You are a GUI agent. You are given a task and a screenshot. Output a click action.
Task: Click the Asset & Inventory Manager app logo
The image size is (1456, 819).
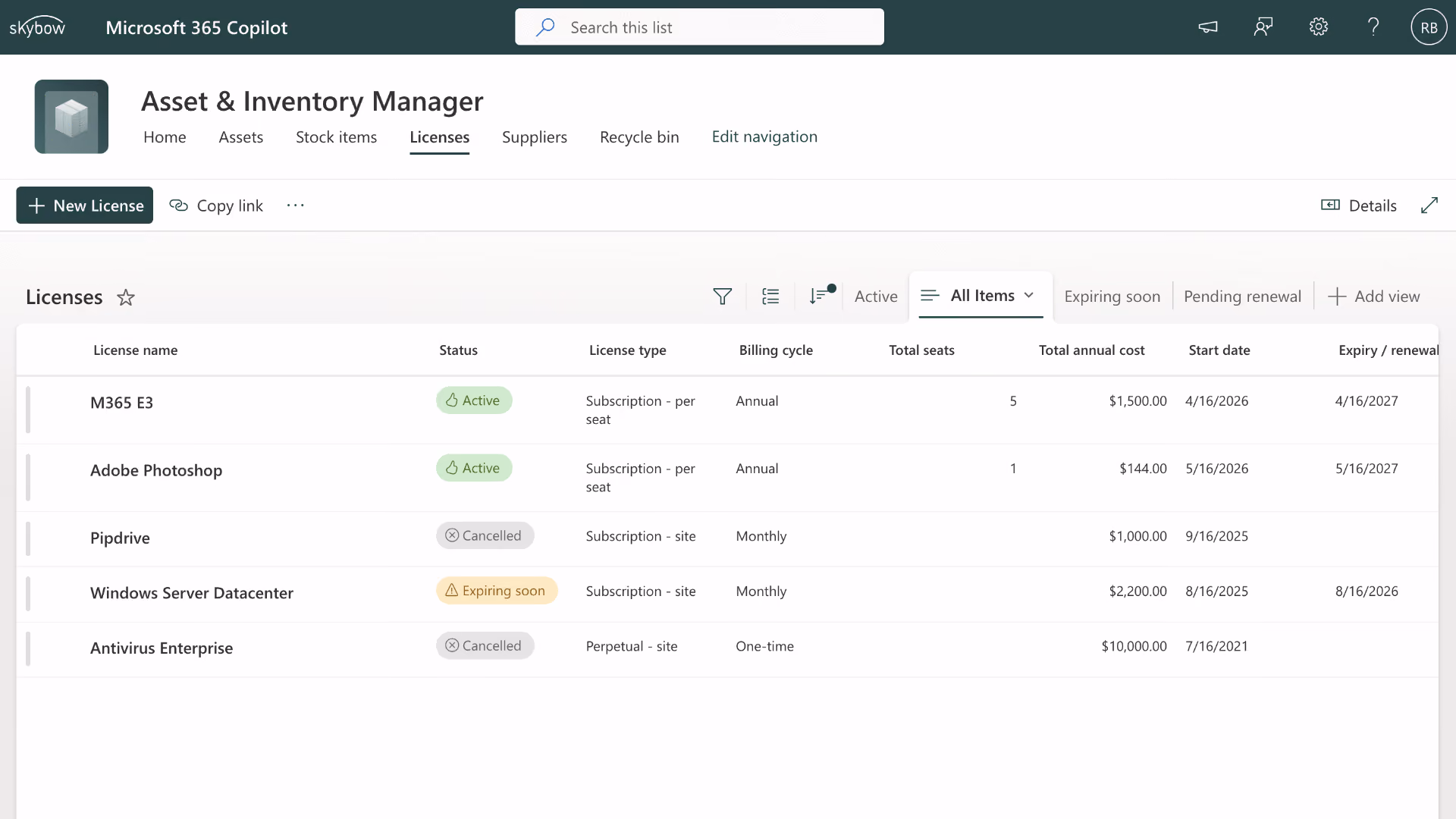pyautogui.click(x=71, y=117)
